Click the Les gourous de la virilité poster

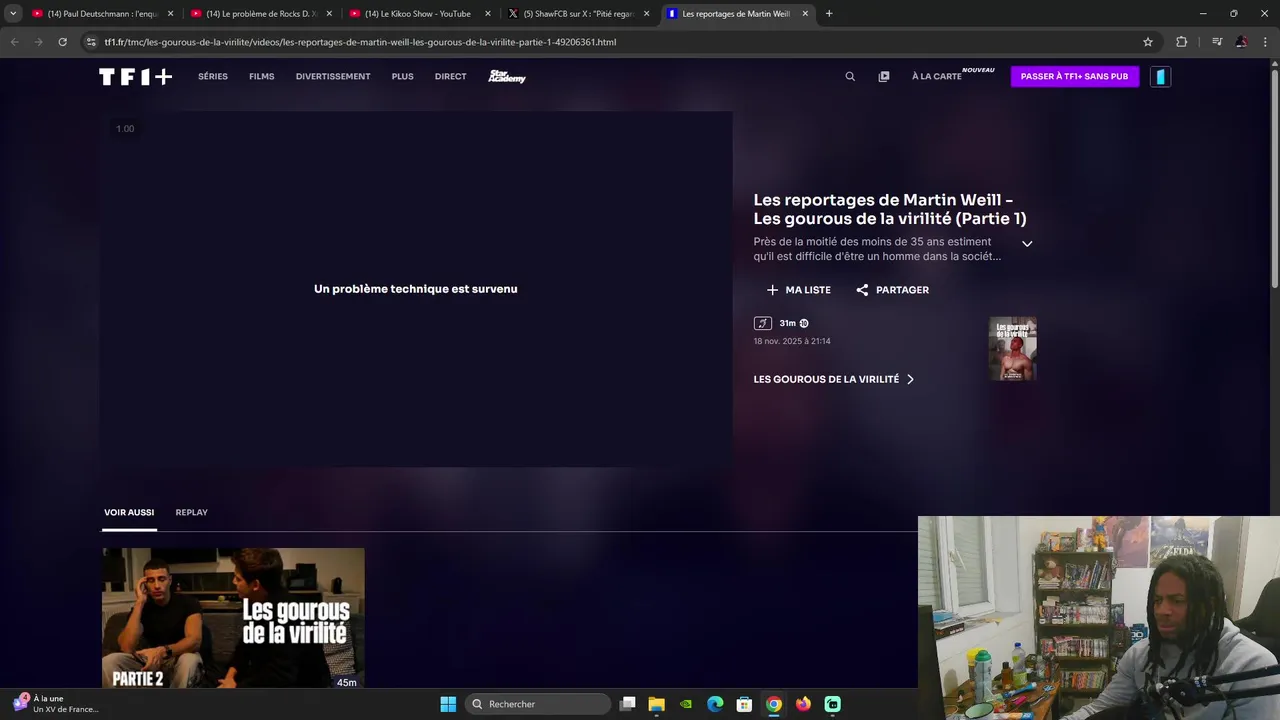1013,348
